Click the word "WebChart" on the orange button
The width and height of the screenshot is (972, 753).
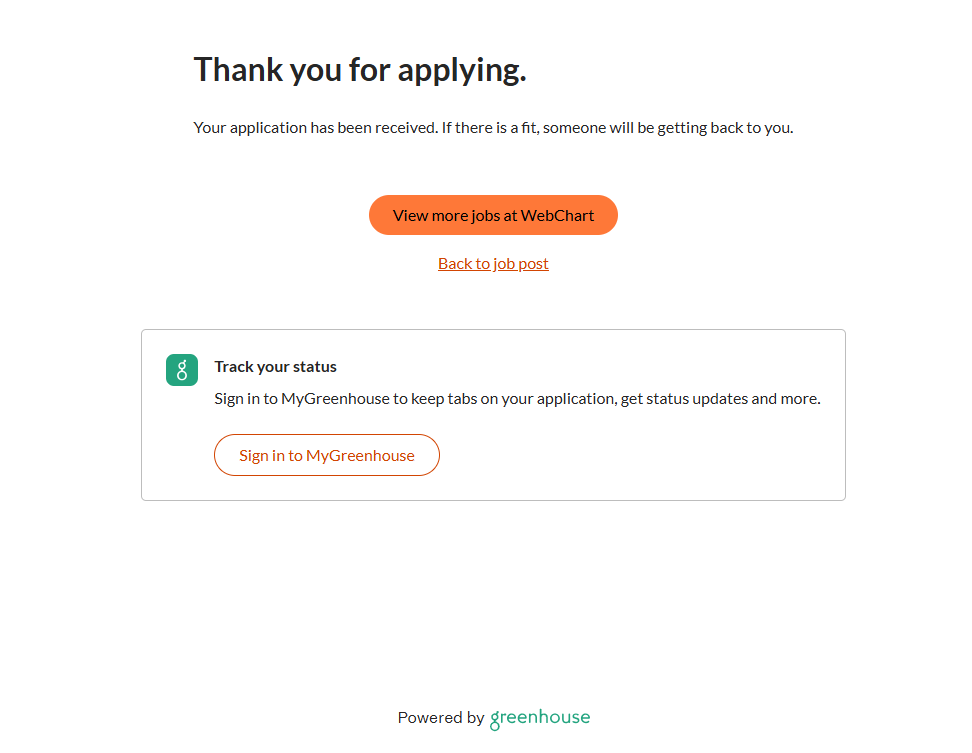coord(557,216)
